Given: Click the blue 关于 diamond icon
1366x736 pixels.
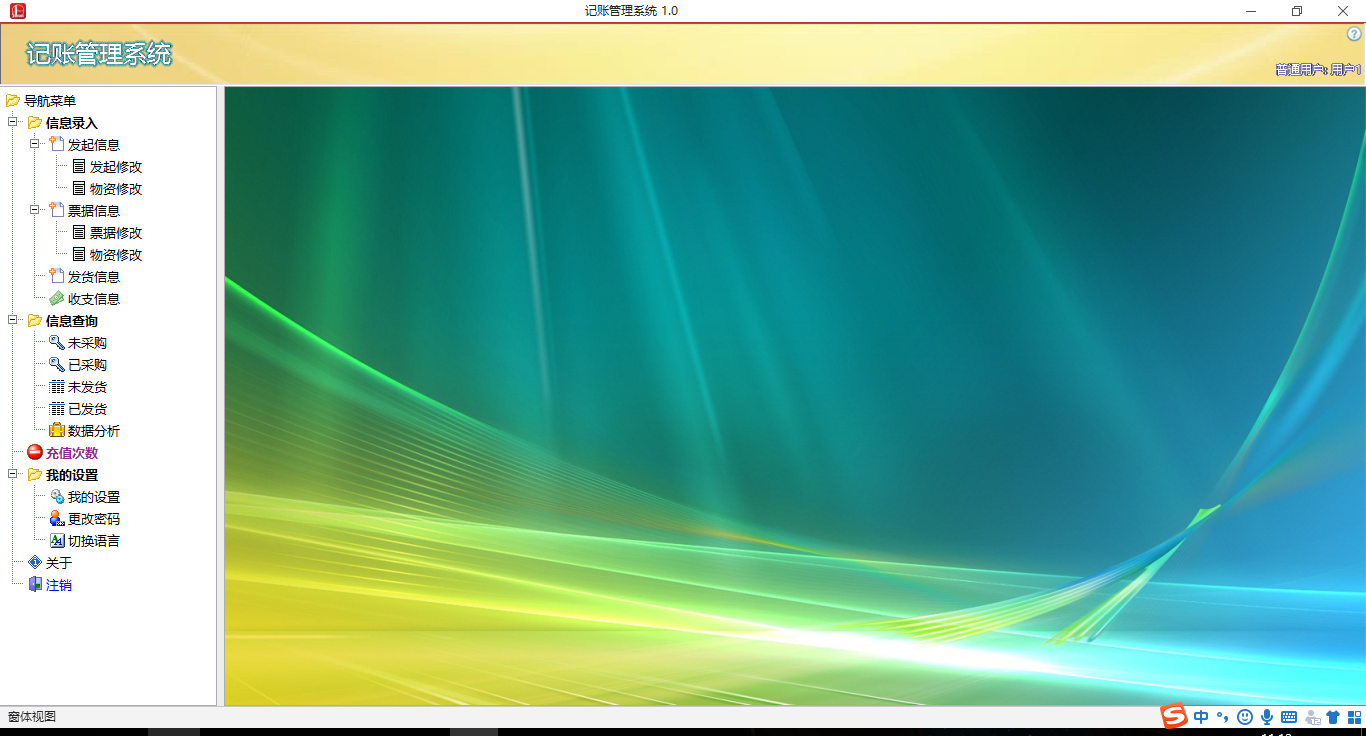Looking at the screenshot, I should tap(35, 563).
